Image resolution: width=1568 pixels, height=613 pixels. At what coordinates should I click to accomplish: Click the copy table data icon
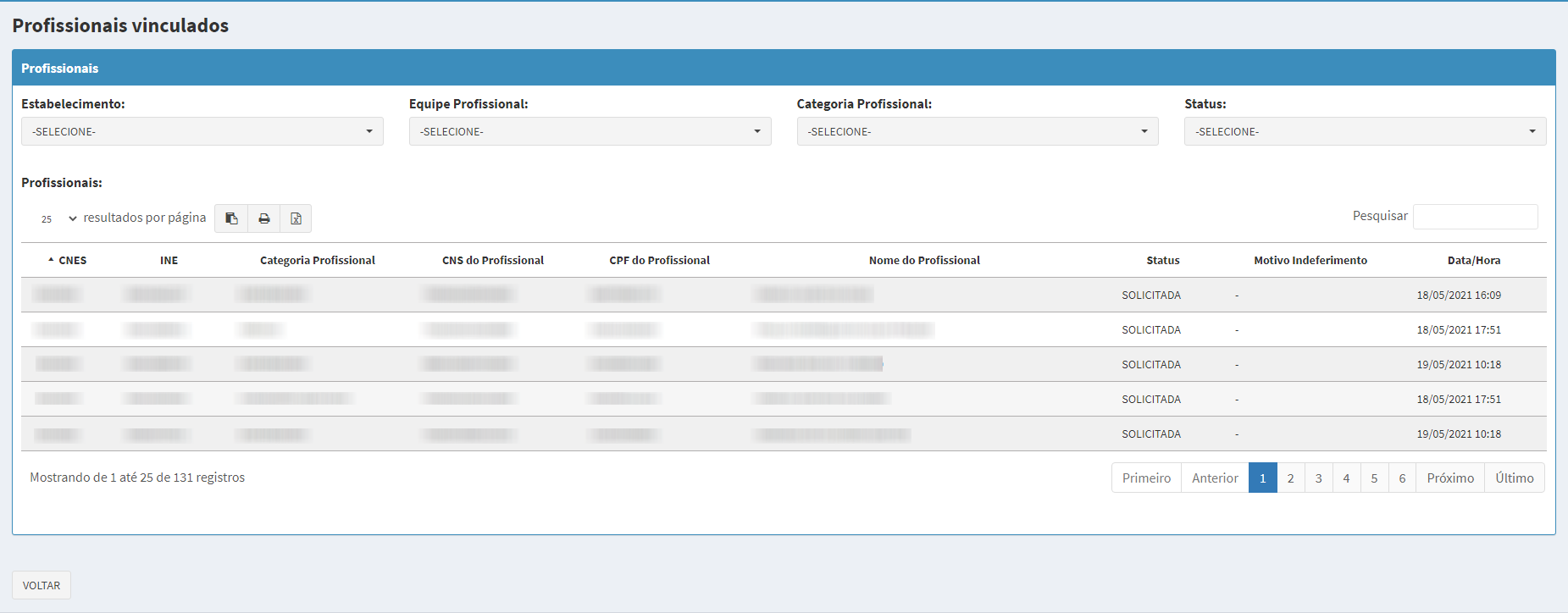coord(231,218)
